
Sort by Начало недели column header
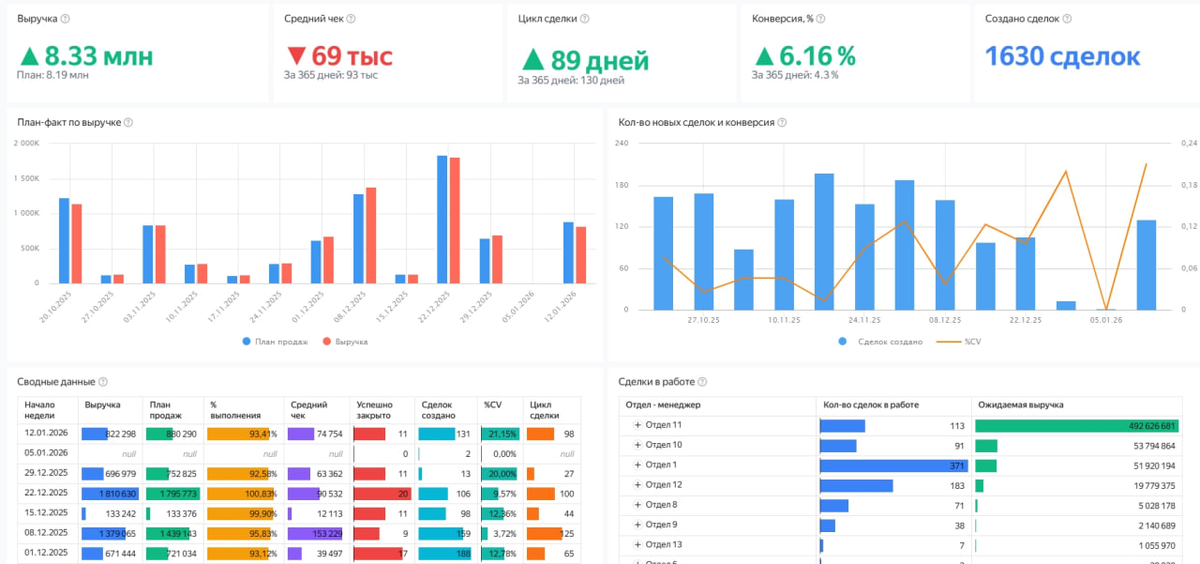point(49,410)
